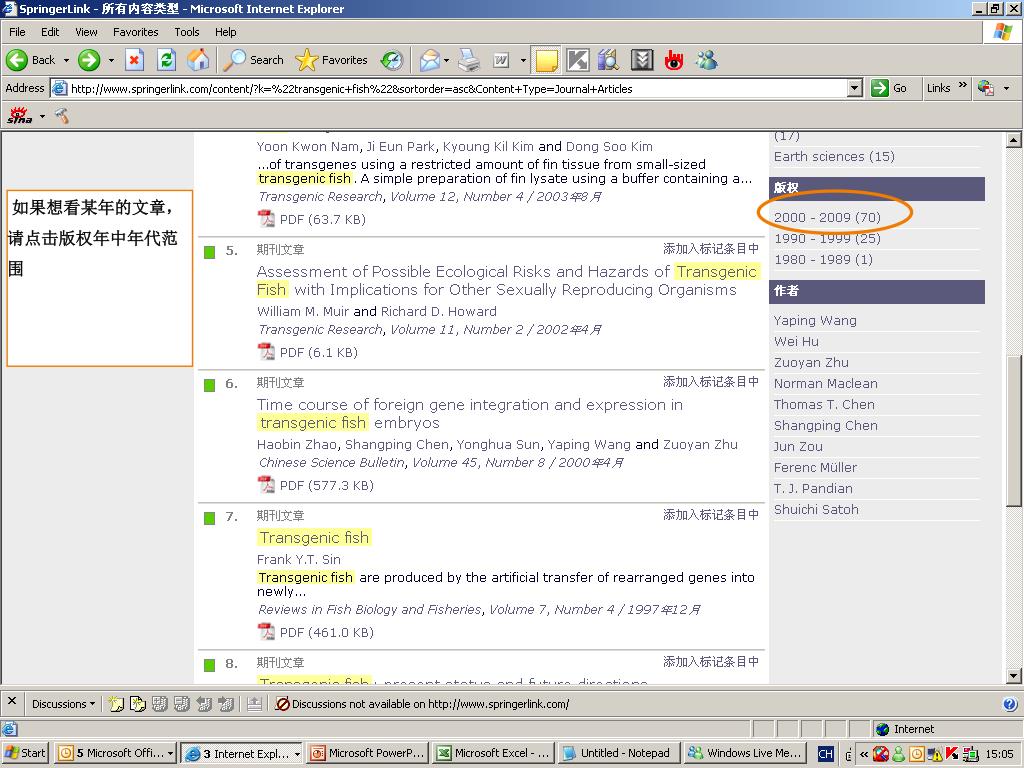
Task: Open the Edit menu
Action: click(50, 32)
